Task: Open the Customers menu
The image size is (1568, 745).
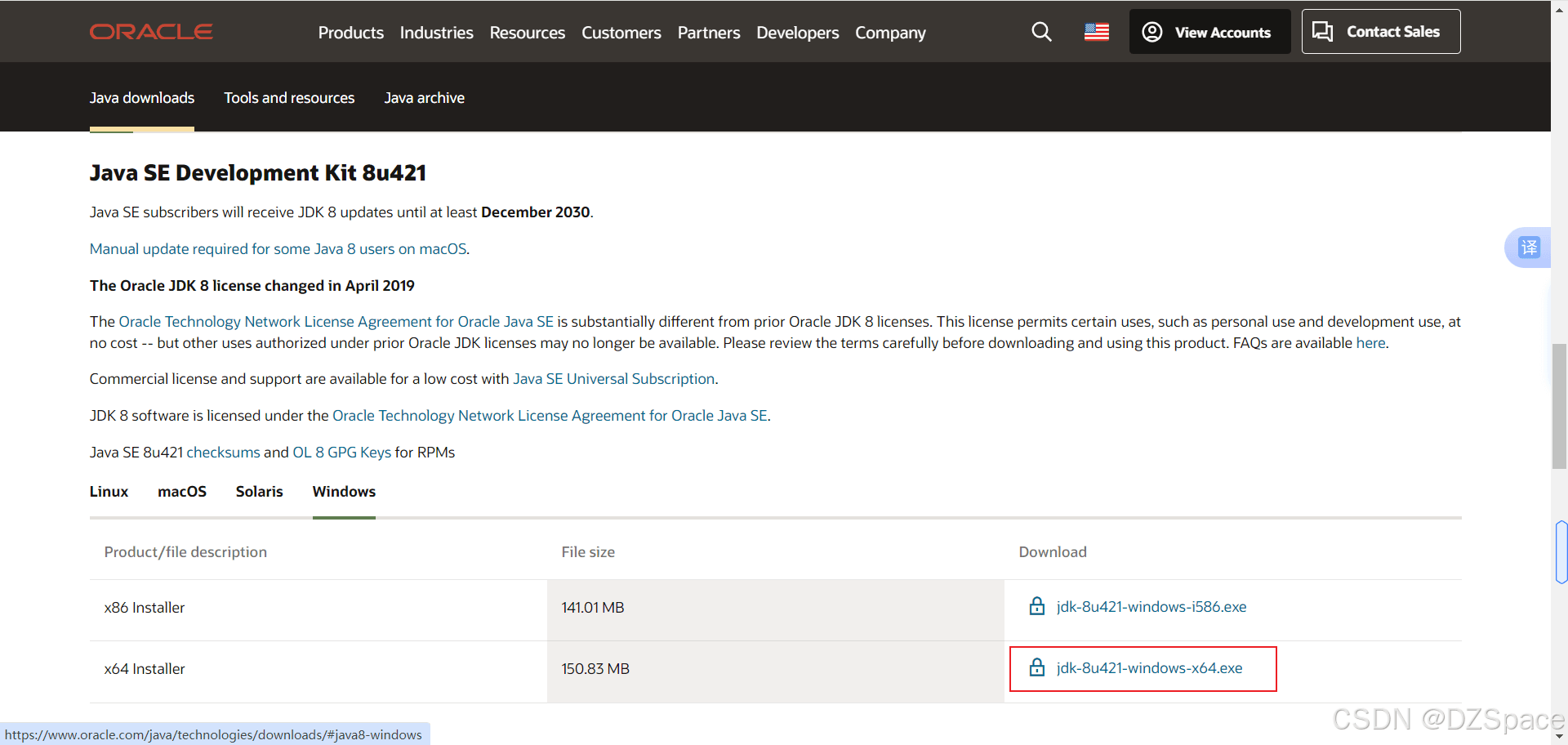Action: 621,33
